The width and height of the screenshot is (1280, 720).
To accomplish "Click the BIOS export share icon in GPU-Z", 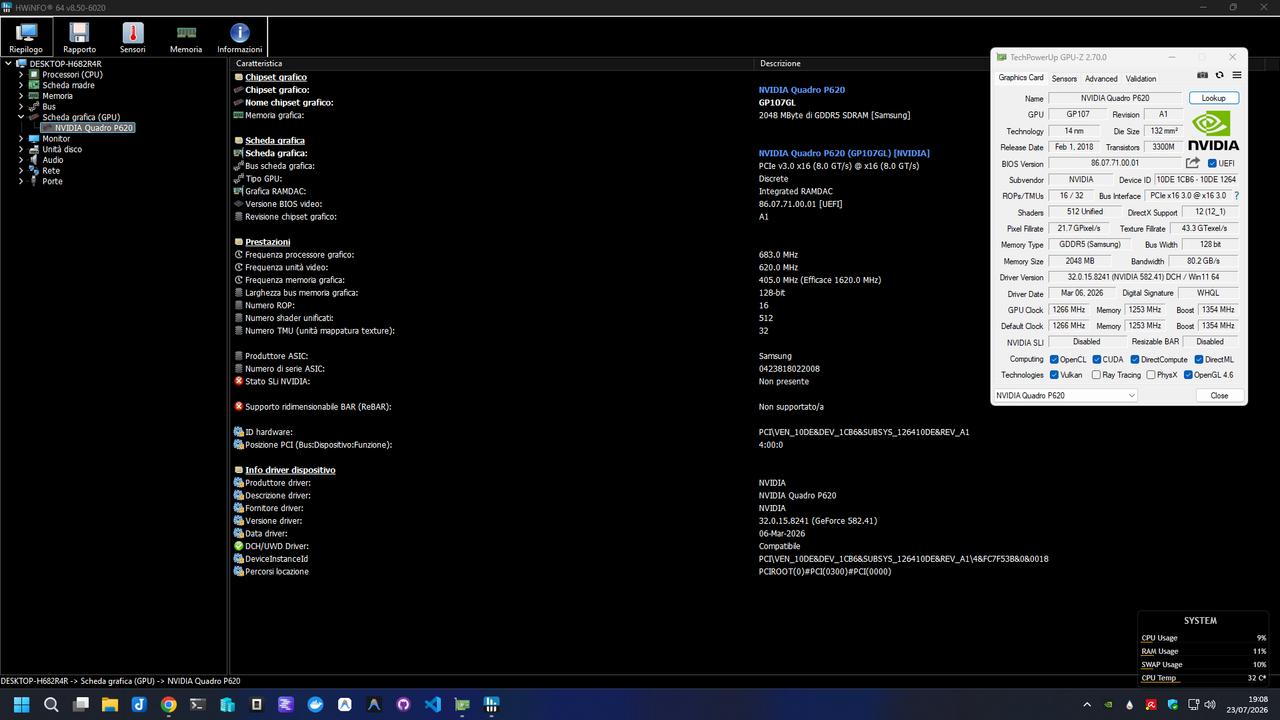I will point(1193,162).
